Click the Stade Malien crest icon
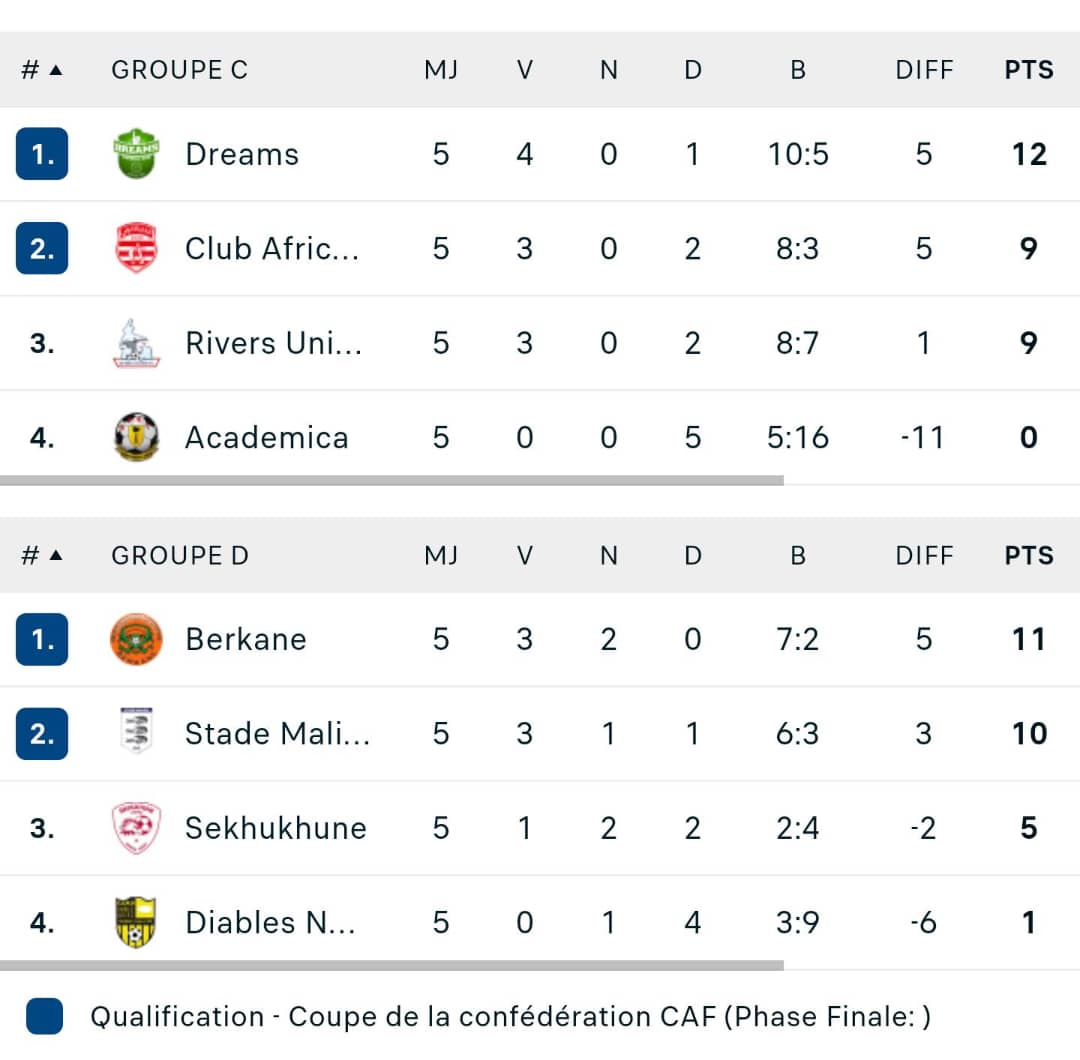 [136, 733]
